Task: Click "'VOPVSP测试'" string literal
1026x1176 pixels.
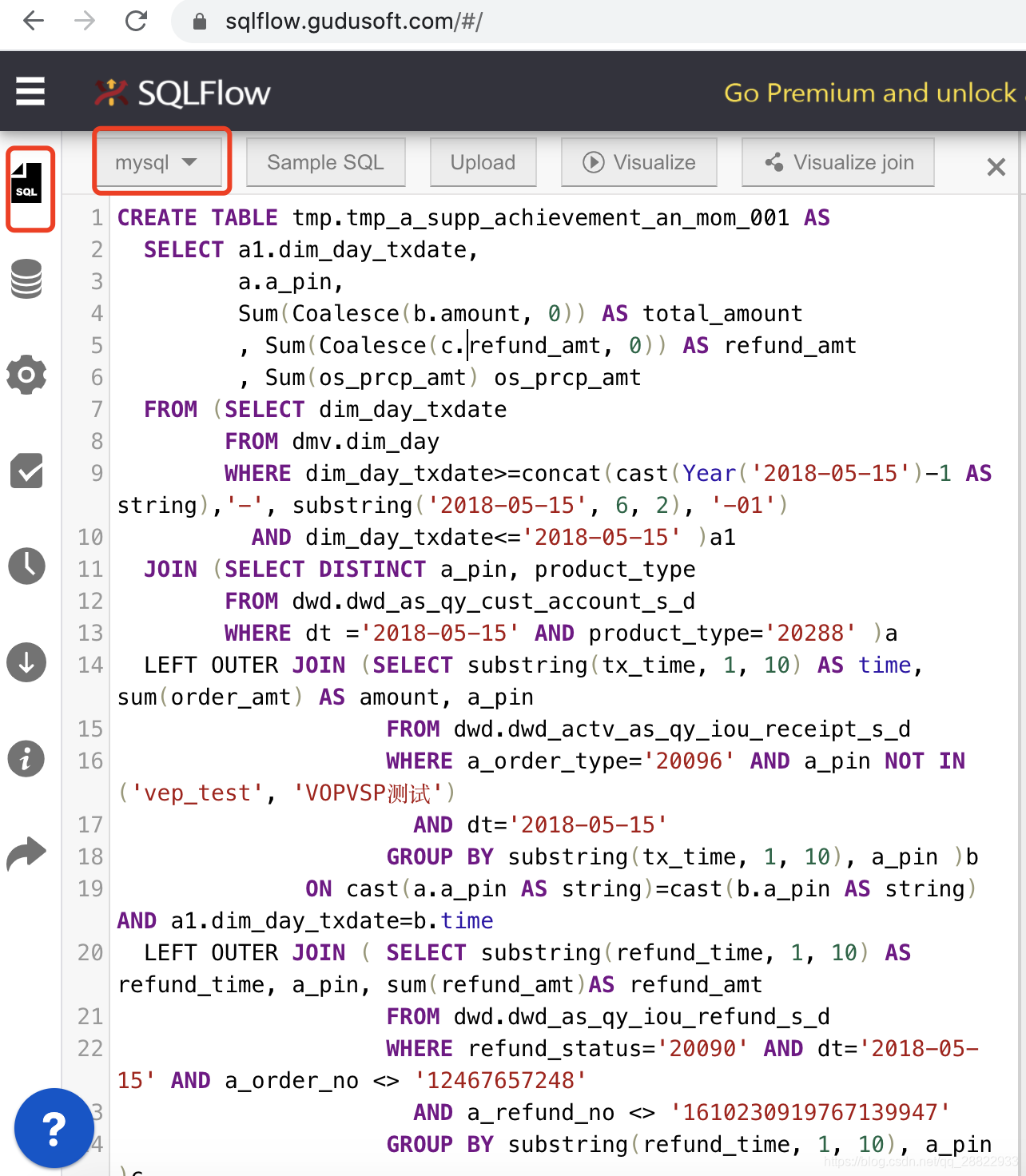Action: tap(368, 793)
